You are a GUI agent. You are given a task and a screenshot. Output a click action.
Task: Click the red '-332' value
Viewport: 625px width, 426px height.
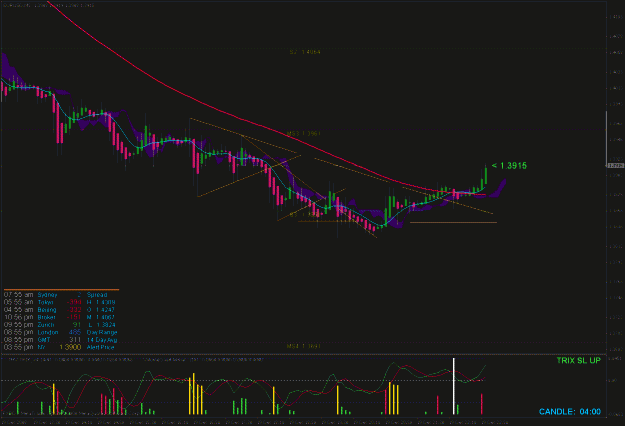click(x=74, y=310)
